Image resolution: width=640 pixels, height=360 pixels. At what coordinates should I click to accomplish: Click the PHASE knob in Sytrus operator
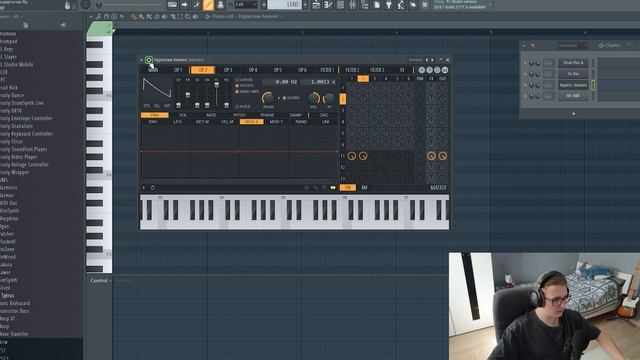tap(268, 98)
